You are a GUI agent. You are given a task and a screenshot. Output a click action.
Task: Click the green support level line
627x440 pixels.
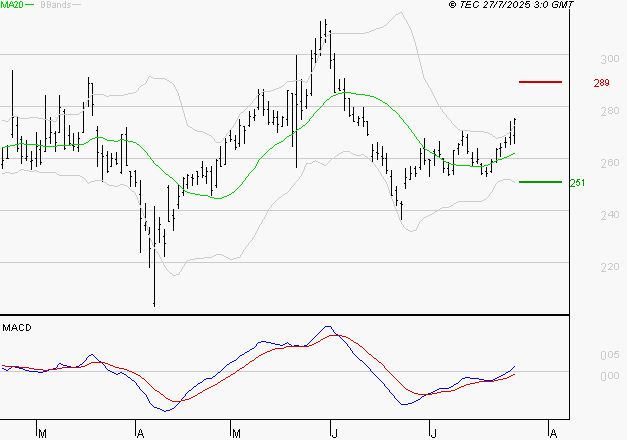click(x=540, y=182)
